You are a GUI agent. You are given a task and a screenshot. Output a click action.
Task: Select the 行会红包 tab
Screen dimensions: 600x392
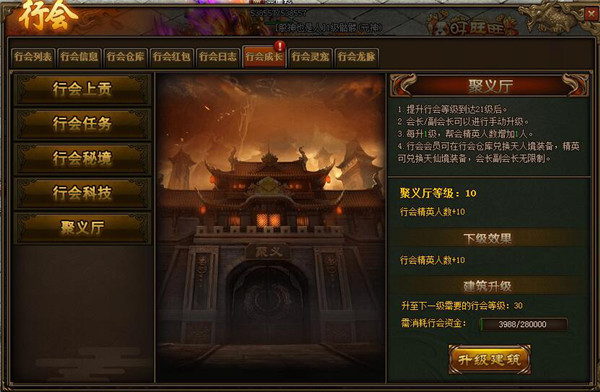click(172, 57)
